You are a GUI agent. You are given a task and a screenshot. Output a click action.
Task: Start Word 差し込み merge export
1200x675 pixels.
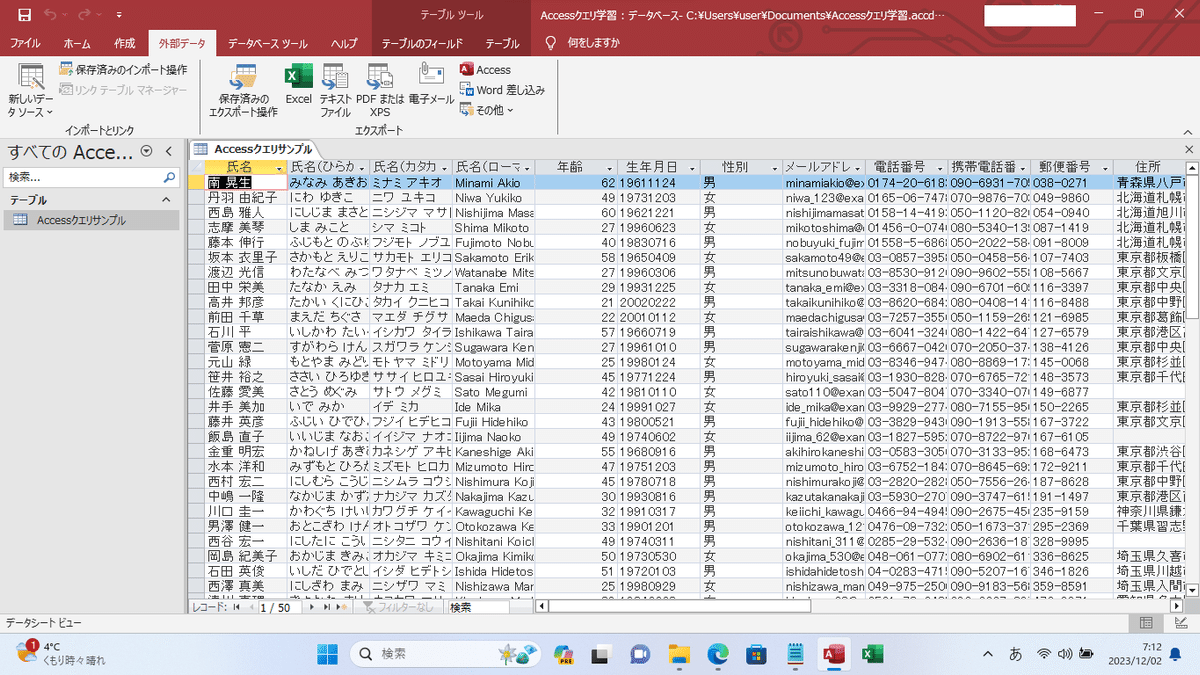click(502, 90)
